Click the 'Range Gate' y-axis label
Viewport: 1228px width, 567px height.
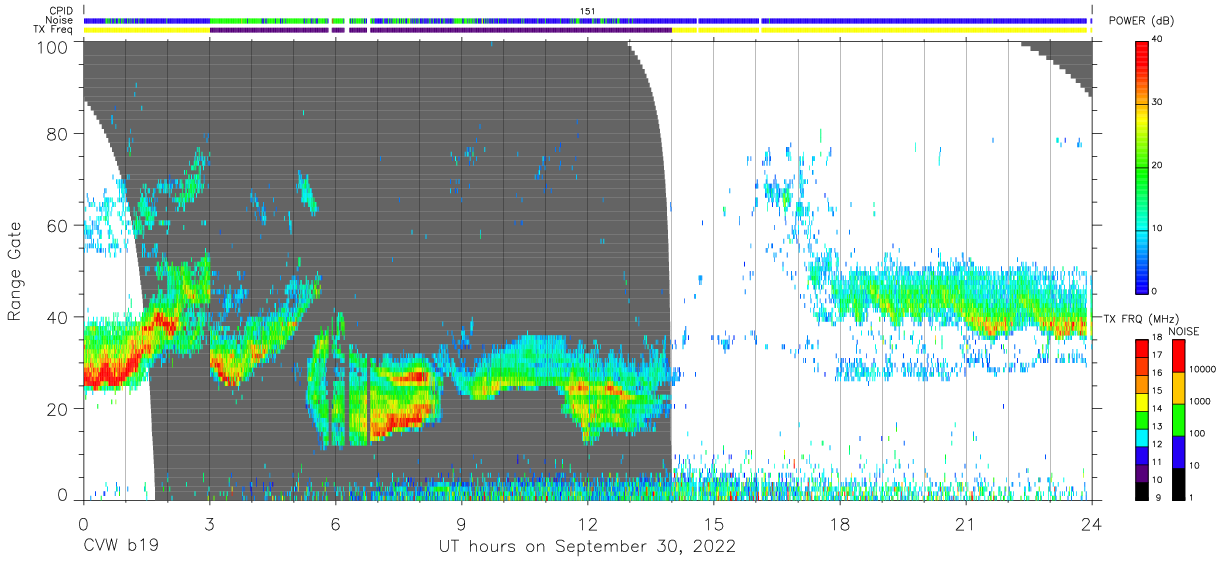click(15, 270)
